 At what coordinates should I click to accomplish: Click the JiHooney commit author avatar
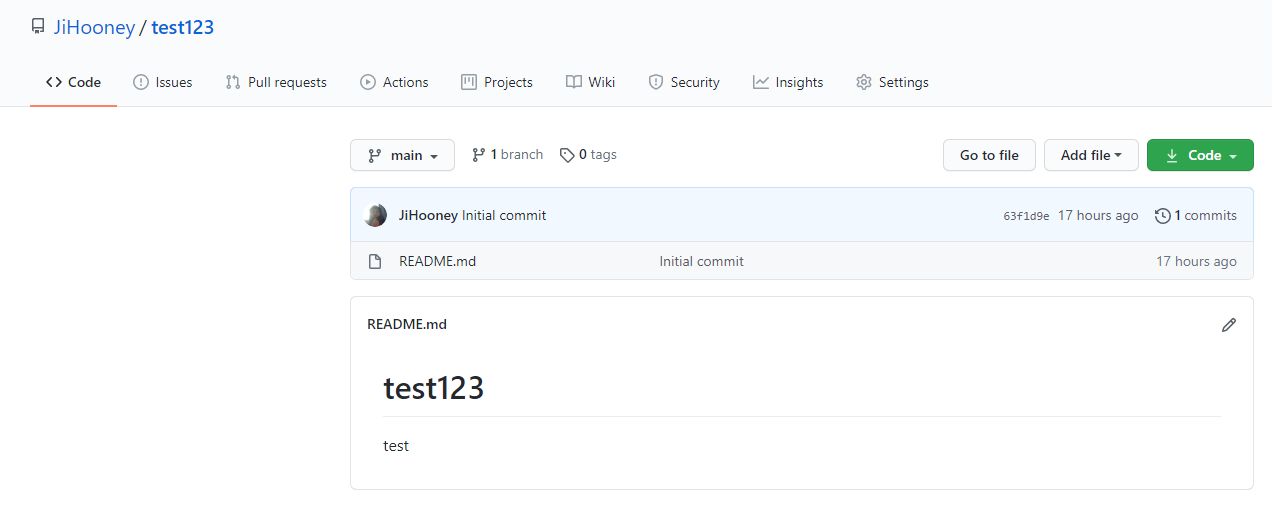coord(376,215)
